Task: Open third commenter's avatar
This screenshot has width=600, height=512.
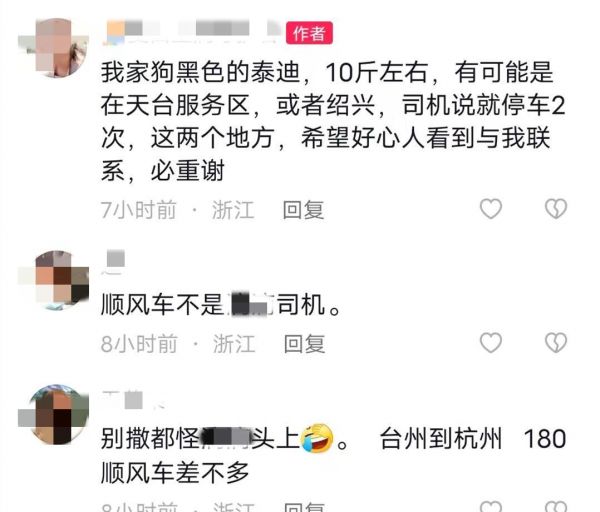Action: click(x=54, y=414)
